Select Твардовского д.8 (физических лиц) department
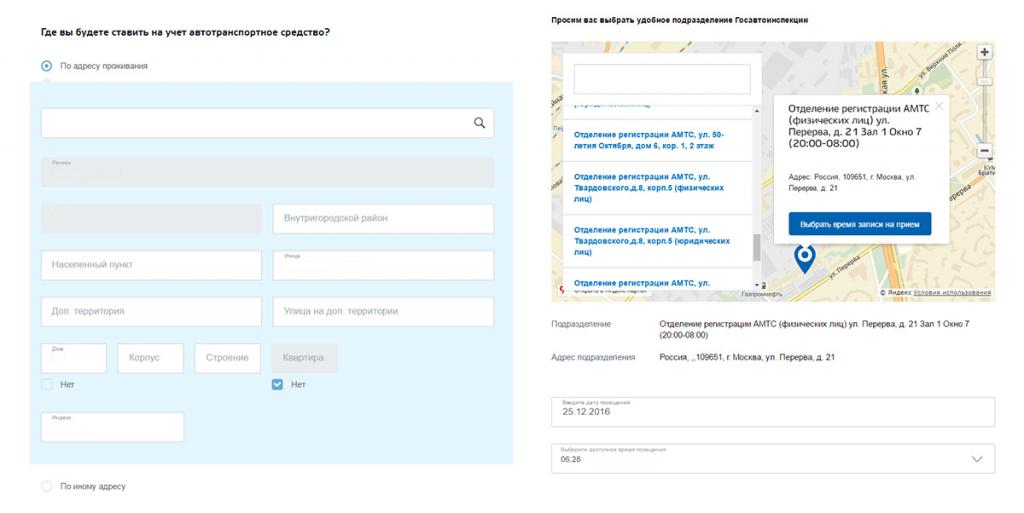 649,188
